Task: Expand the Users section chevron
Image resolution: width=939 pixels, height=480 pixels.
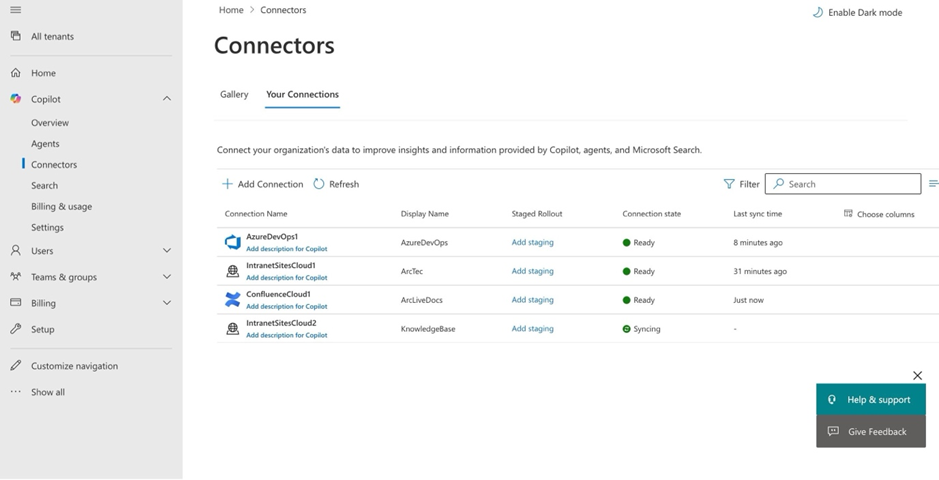Action: (x=167, y=250)
